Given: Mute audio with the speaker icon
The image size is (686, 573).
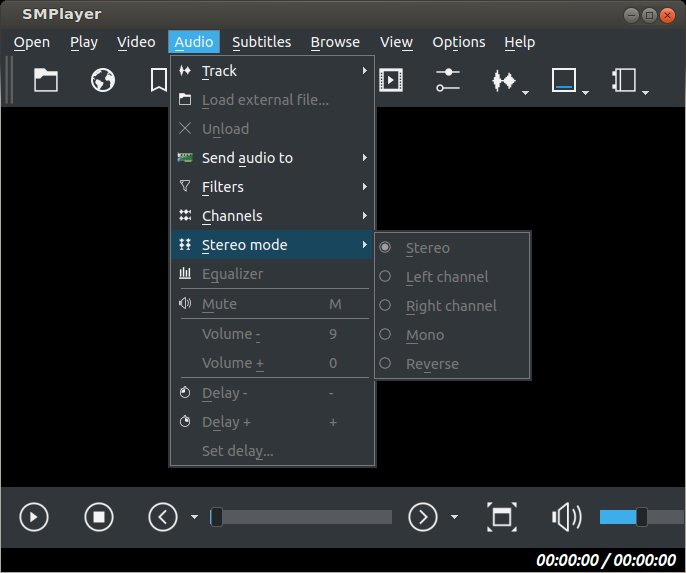Looking at the screenshot, I should pyautogui.click(x=566, y=517).
